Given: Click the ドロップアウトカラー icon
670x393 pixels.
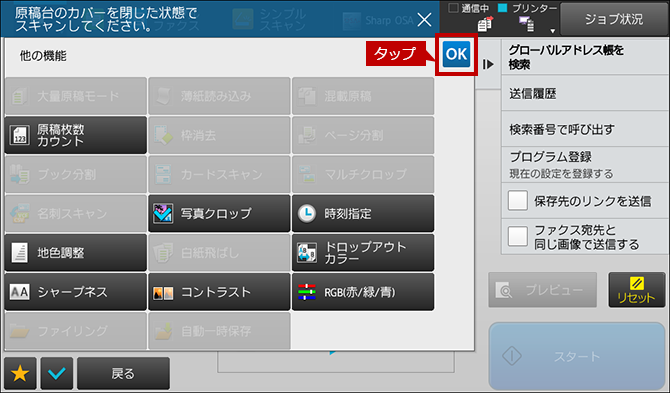Looking at the screenshot, I should [x=307, y=252].
